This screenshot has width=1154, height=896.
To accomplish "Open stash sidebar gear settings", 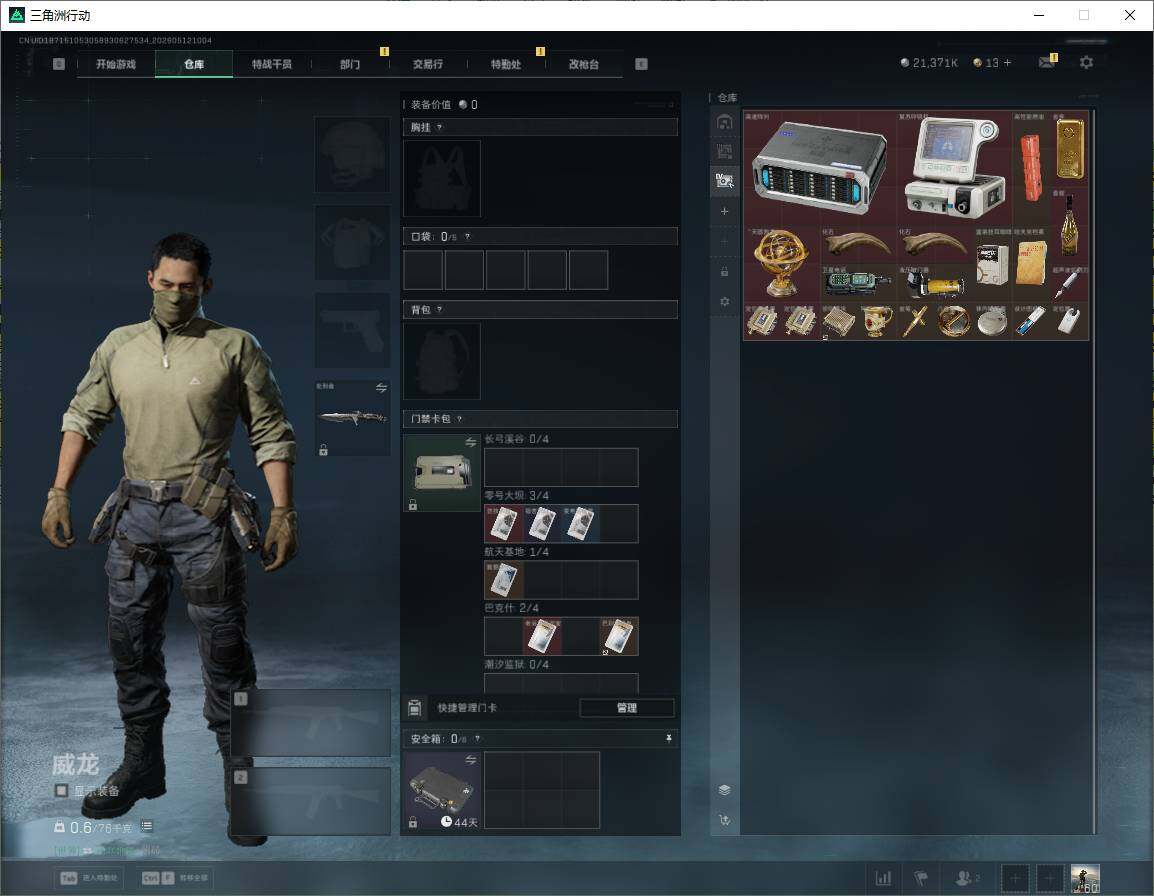I will pyautogui.click(x=724, y=301).
